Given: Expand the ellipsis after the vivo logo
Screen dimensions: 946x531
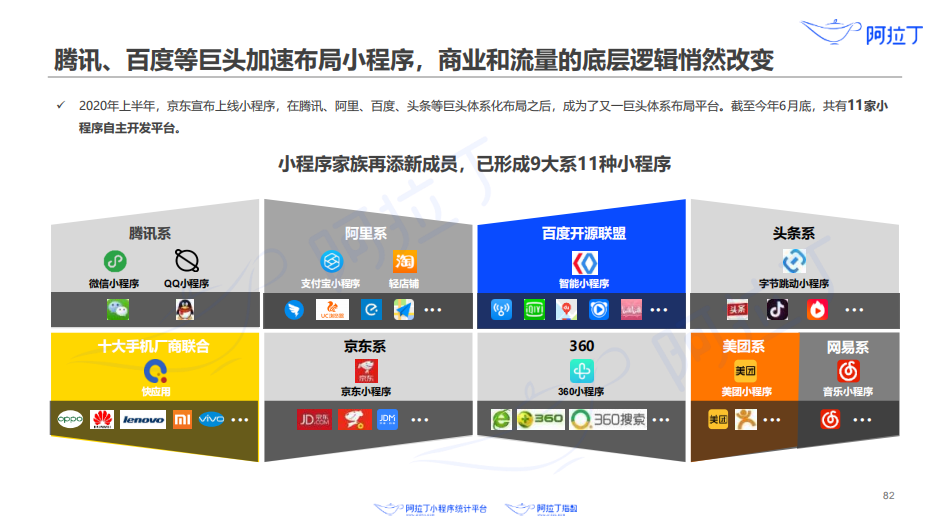Looking at the screenshot, I should click(x=241, y=420).
